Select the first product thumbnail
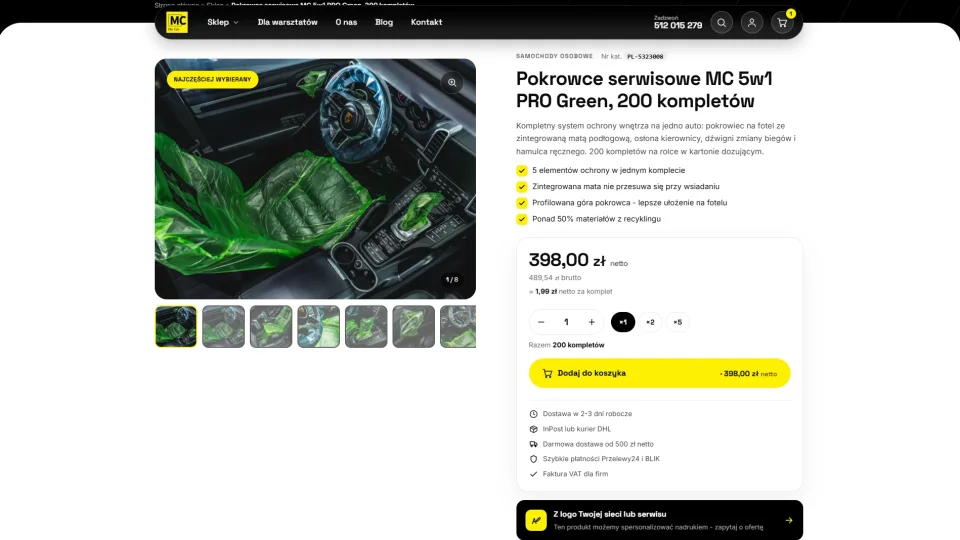 tap(176, 326)
